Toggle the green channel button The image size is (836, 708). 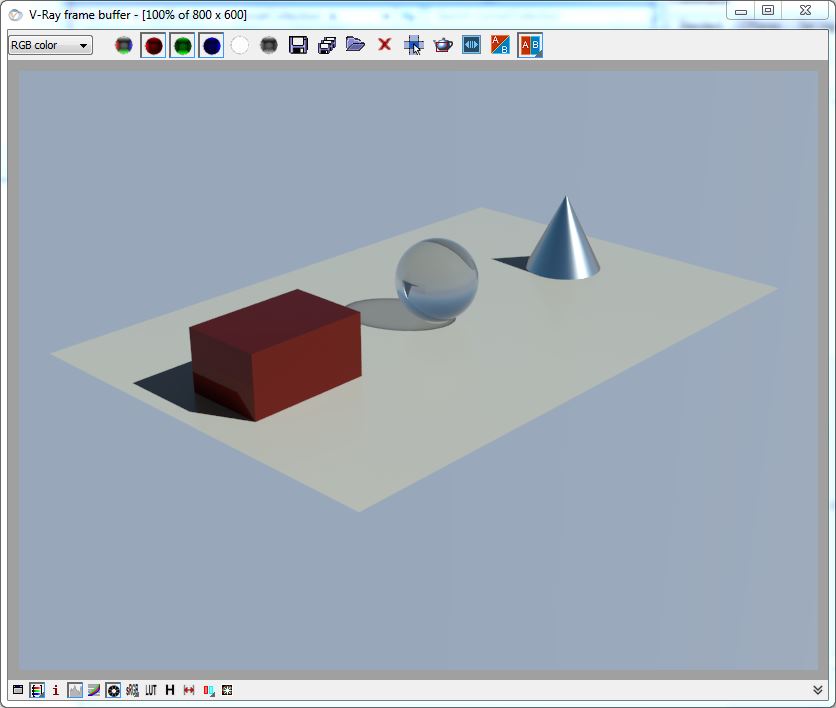(x=182, y=45)
